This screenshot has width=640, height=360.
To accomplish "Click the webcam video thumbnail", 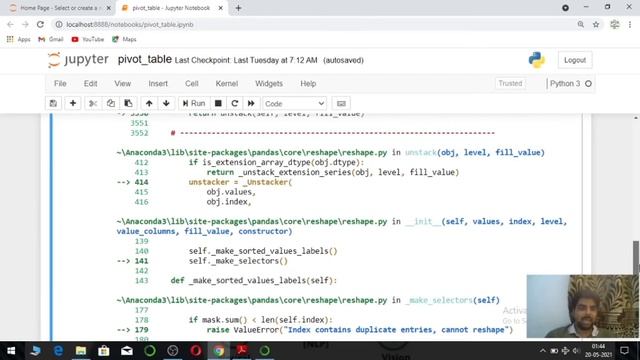I will coord(583,306).
